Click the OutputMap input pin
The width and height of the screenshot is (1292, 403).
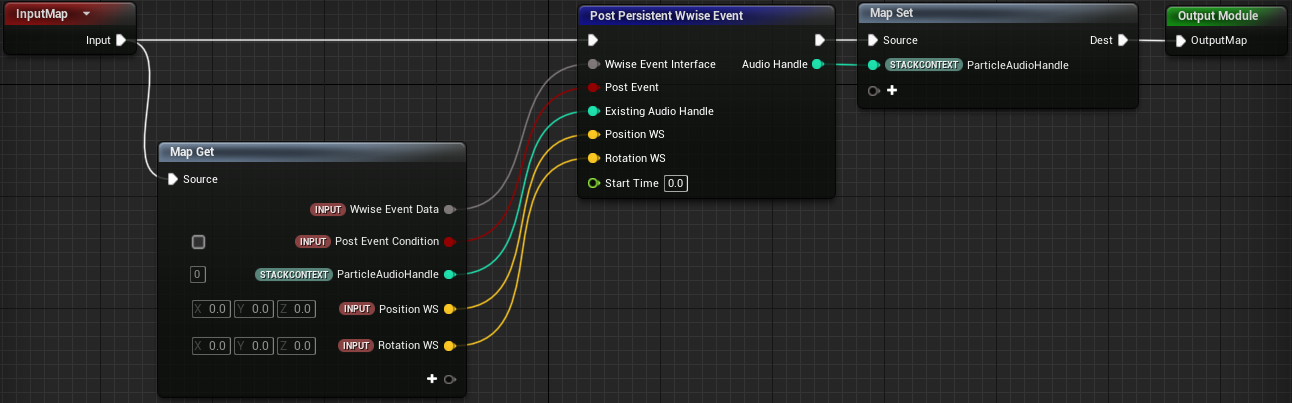[x=1180, y=41]
